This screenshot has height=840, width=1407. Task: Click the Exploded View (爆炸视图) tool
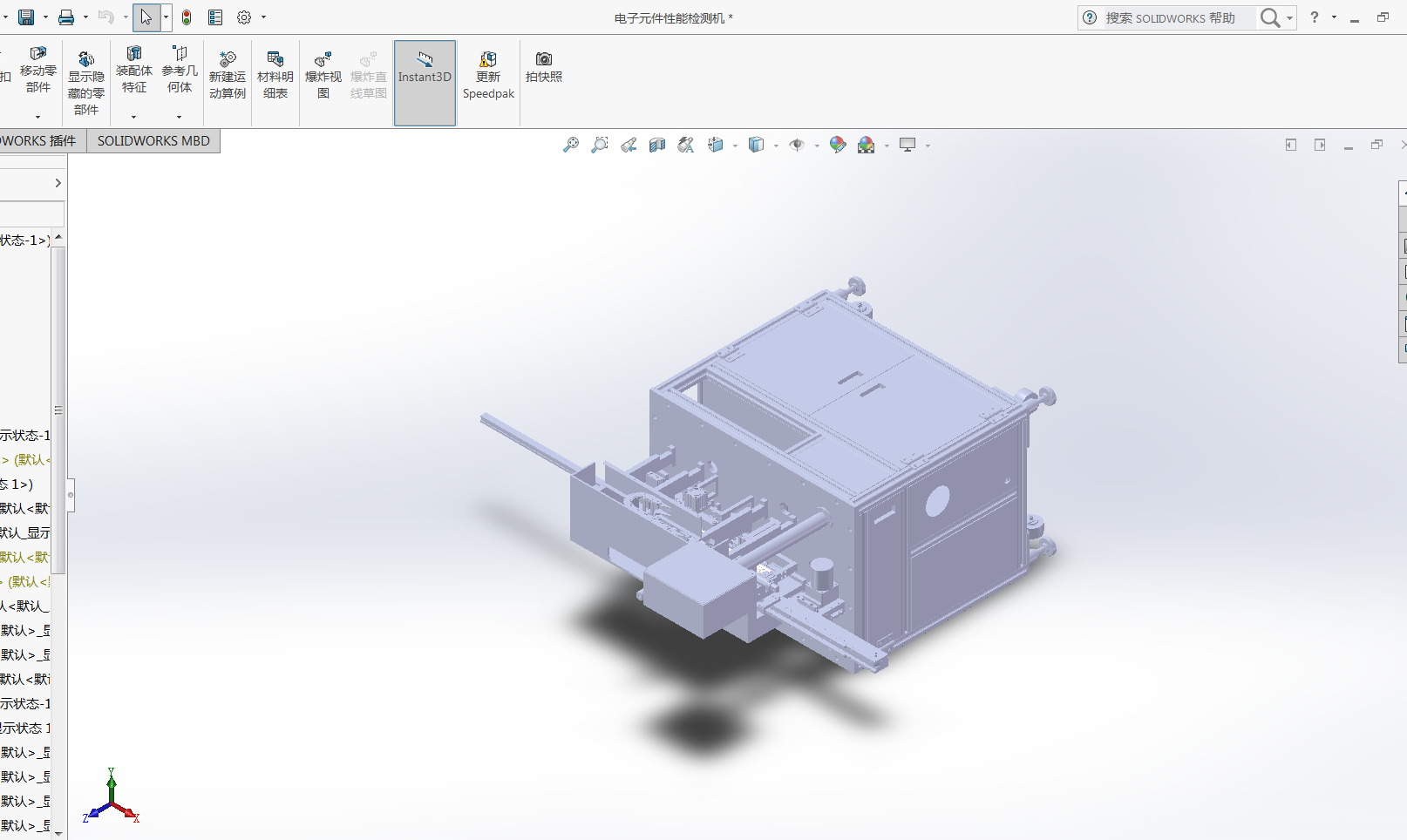323,75
